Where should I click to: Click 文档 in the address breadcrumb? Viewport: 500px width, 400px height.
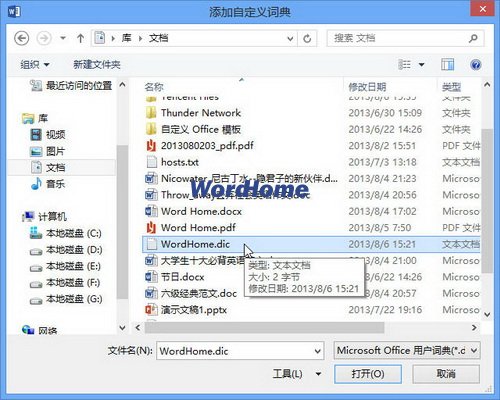coord(158,38)
